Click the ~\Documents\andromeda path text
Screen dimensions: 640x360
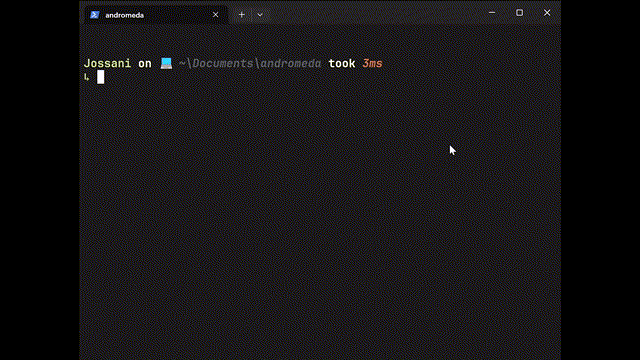click(250, 64)
